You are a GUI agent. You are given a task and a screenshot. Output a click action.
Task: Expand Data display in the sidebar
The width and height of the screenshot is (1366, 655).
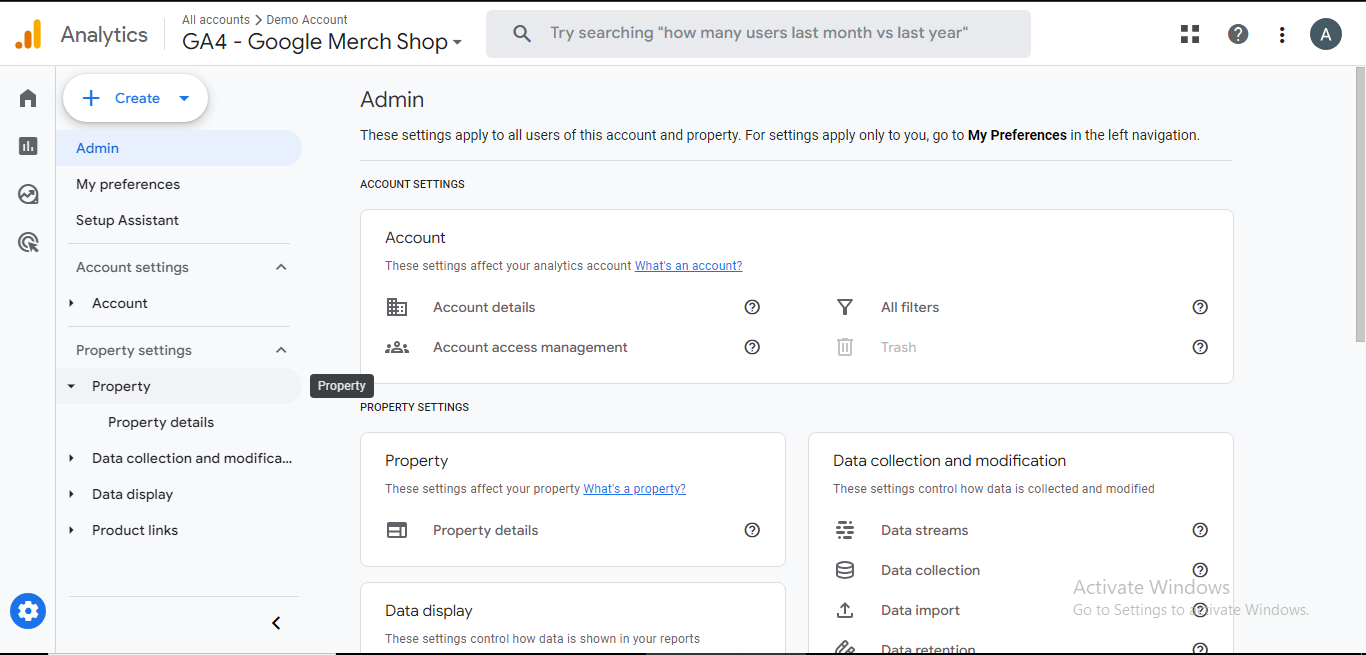pyautogui.click(x=71, y=494)
